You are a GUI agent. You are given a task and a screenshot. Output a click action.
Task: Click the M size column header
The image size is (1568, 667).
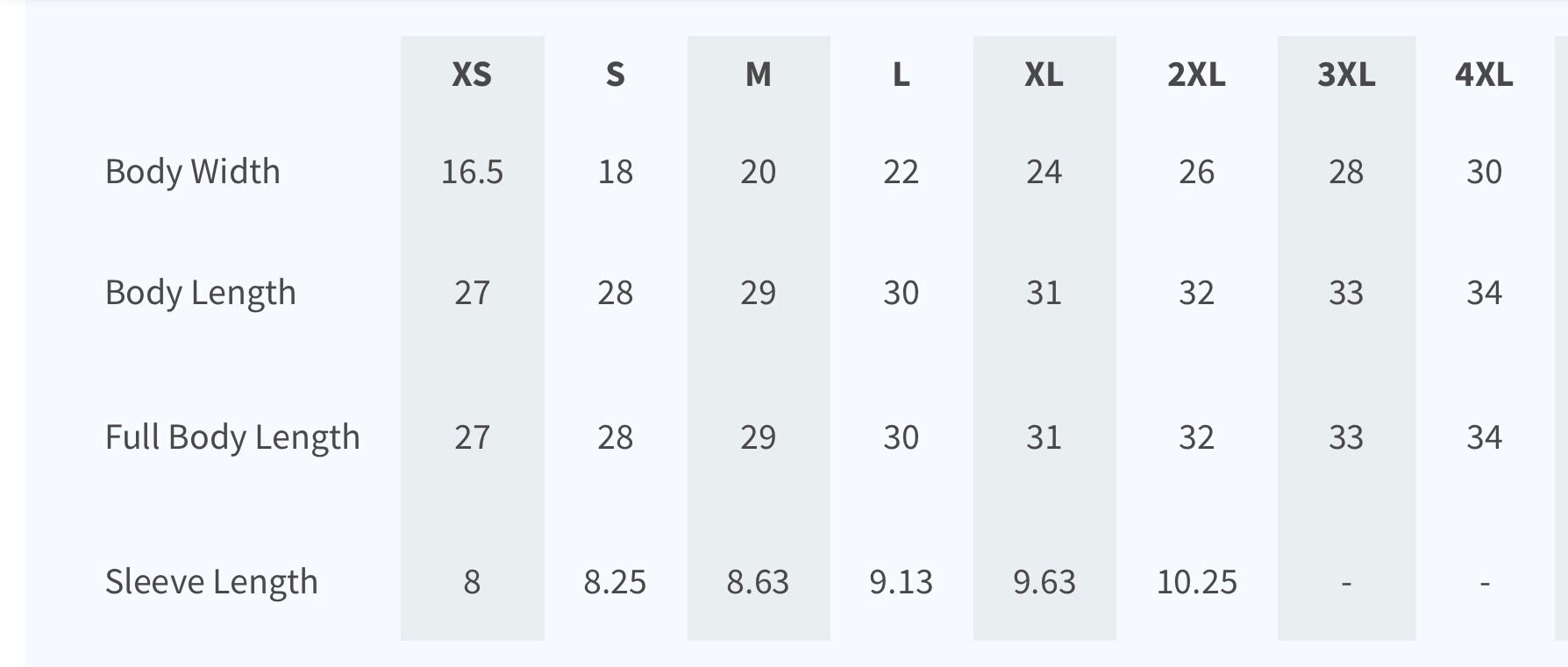click(x=759, y=75)
